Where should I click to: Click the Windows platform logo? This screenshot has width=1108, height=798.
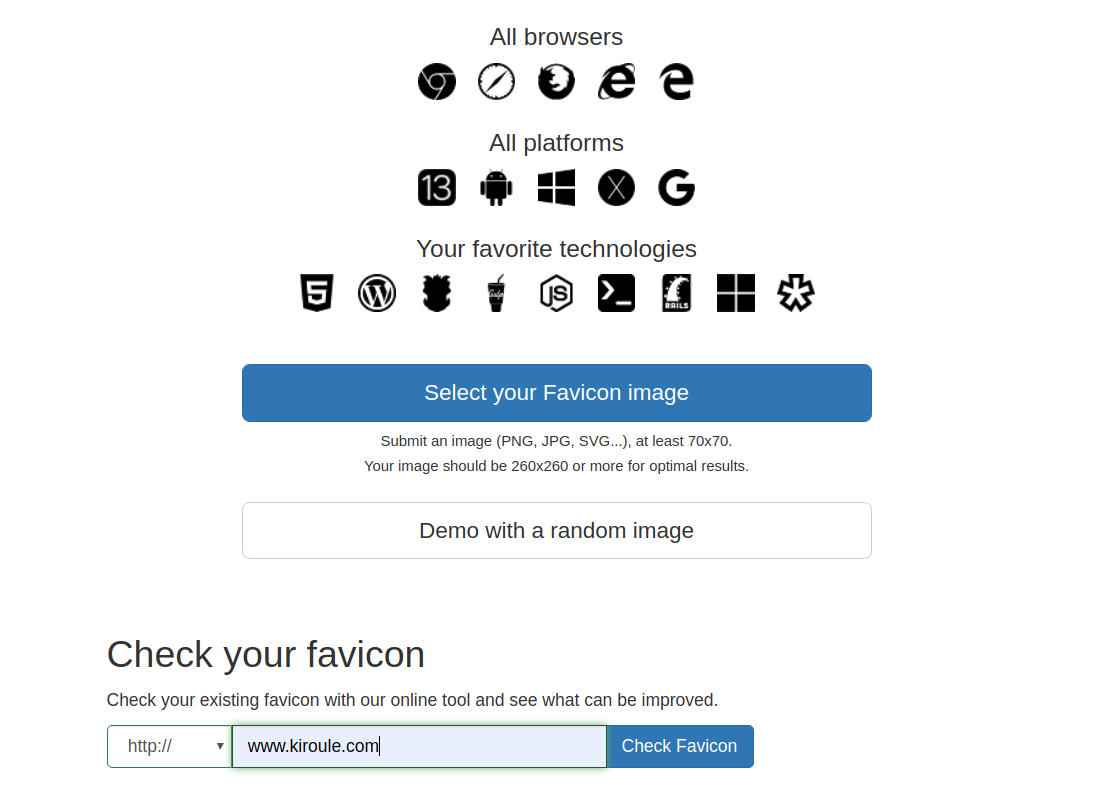tap(556, 187)
